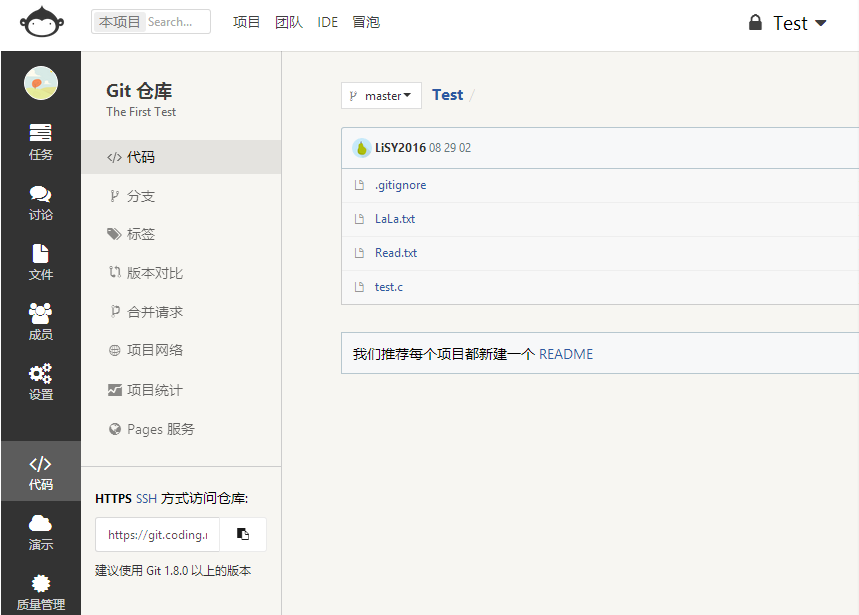This screenshot has height=615, width=859.
Task: Select 代码 in the Git repository menu
Action: coord(181,157)
